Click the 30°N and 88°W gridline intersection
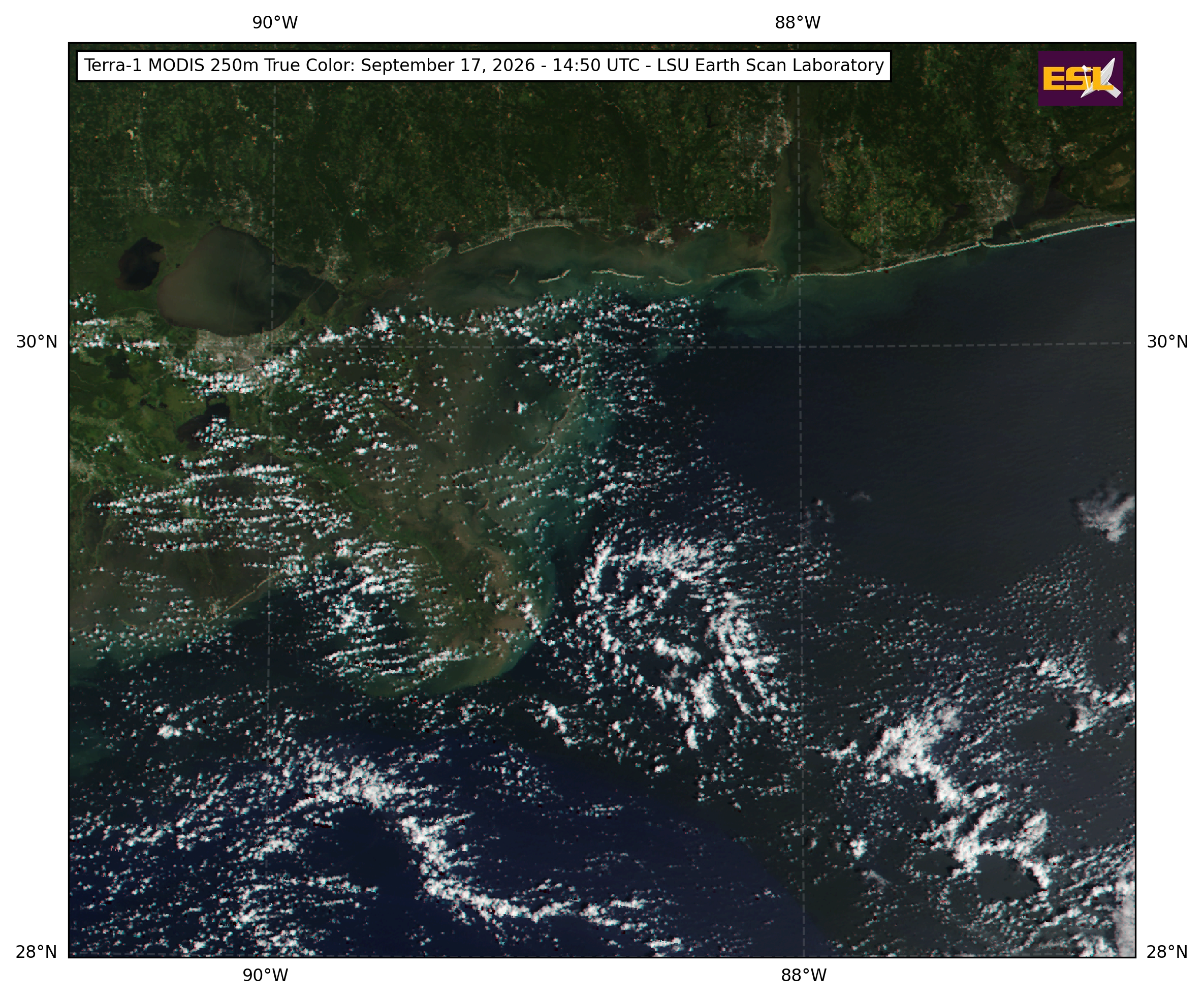The width and height of the screenshot is (1204, 1000). click(800, 347)
